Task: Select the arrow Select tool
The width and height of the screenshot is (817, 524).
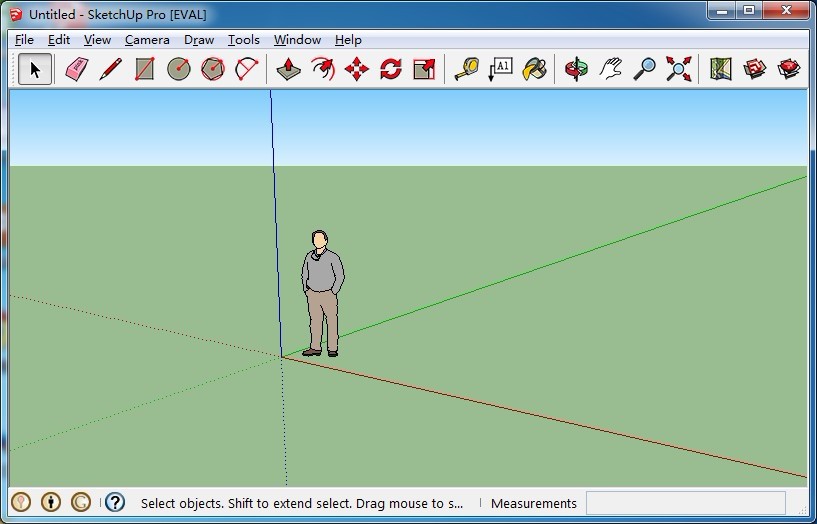Action: (x=35, y=69)
